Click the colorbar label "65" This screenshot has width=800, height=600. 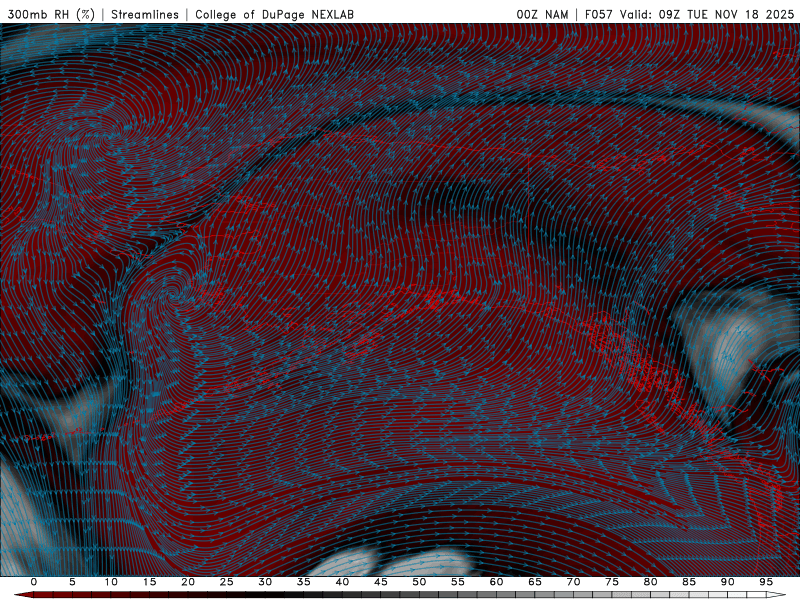535,582
